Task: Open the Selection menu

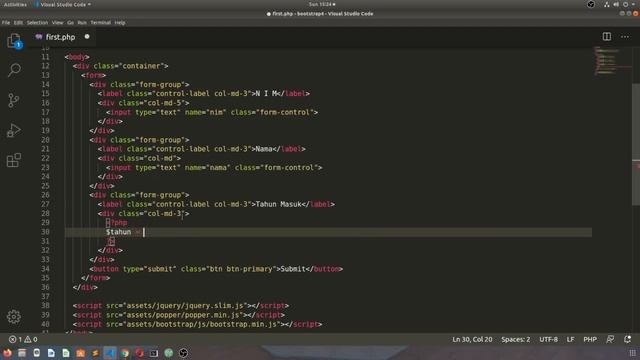Action: (x=38, y=22)
